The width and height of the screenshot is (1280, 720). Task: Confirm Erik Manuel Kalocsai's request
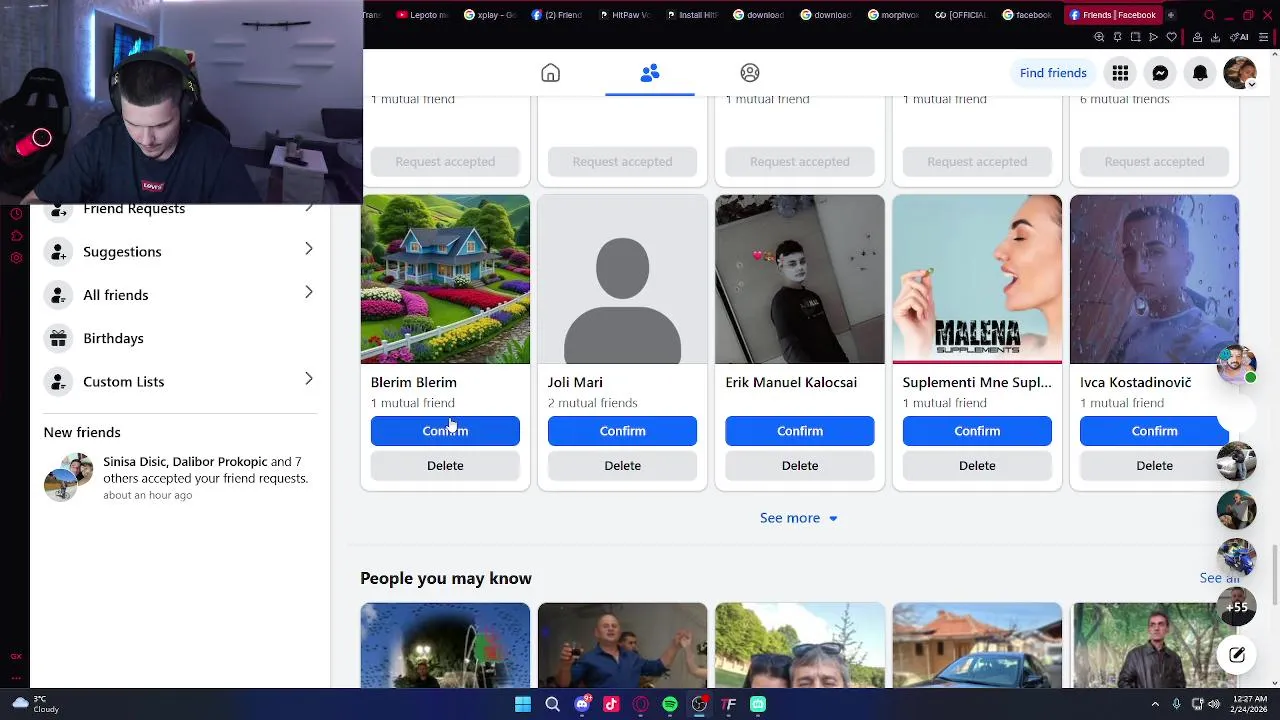point(800,431)
